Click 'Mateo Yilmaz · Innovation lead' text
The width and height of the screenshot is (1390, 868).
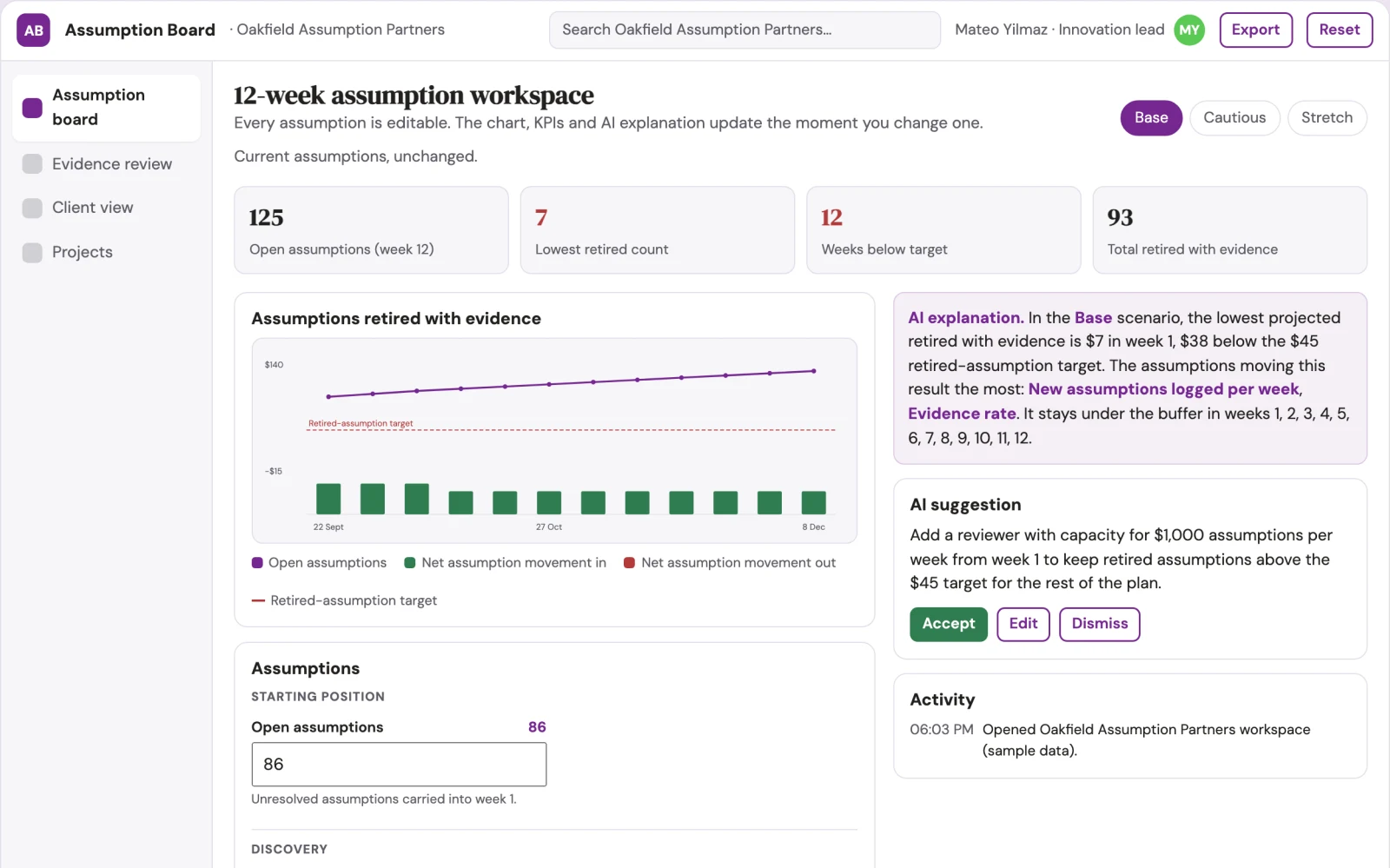(1059, 30)
